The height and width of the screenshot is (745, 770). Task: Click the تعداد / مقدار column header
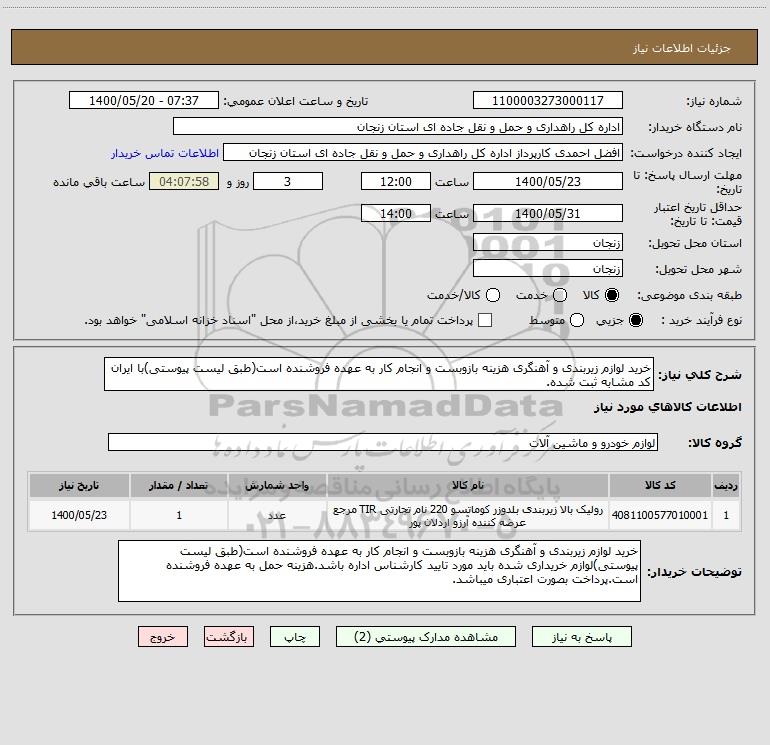[x=179, y=485]
